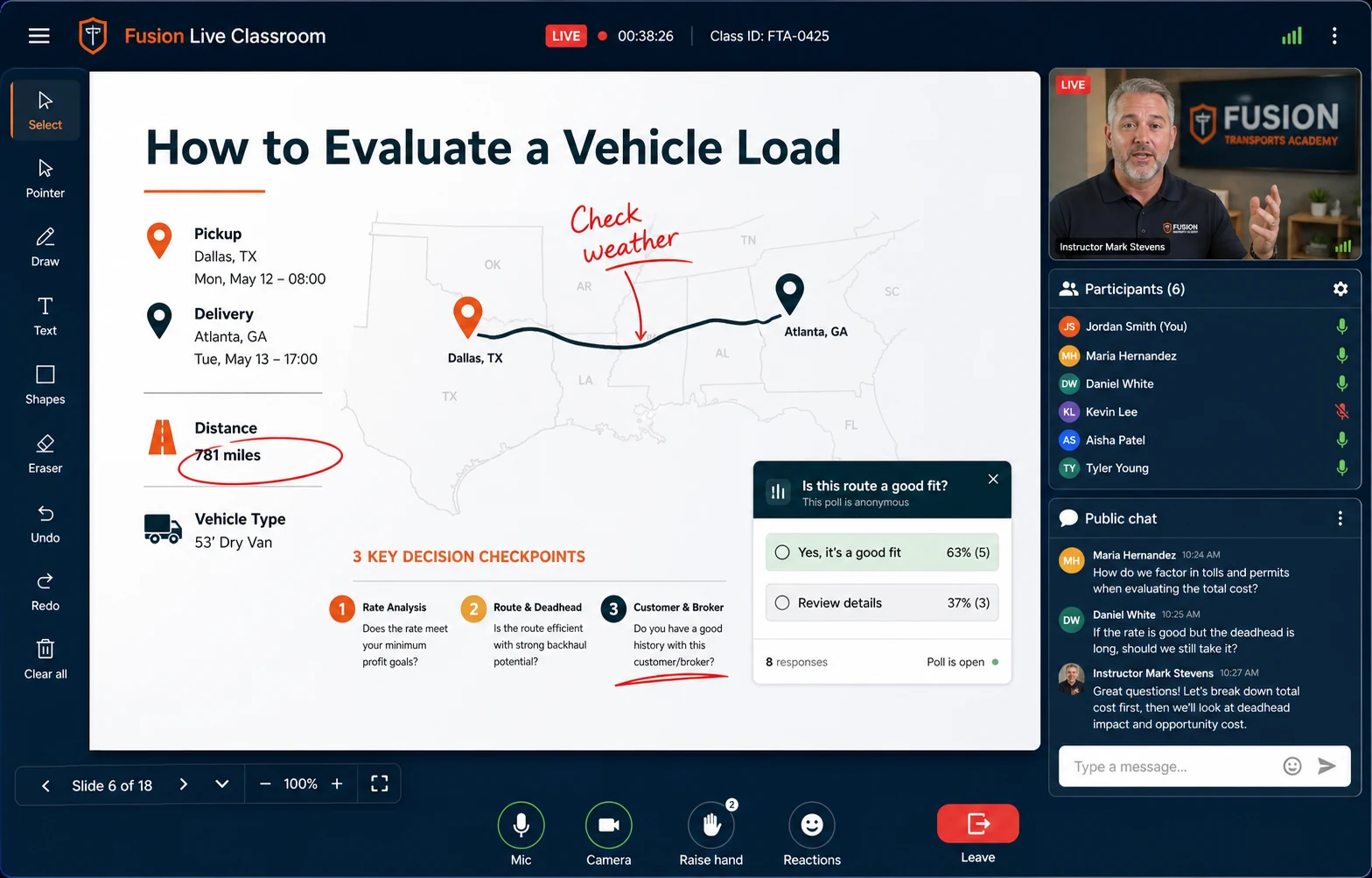Click Jordan Smith's microphone indicator
The width and height of the screenshot is (1372, 878).
click(x=1341, y=327)
